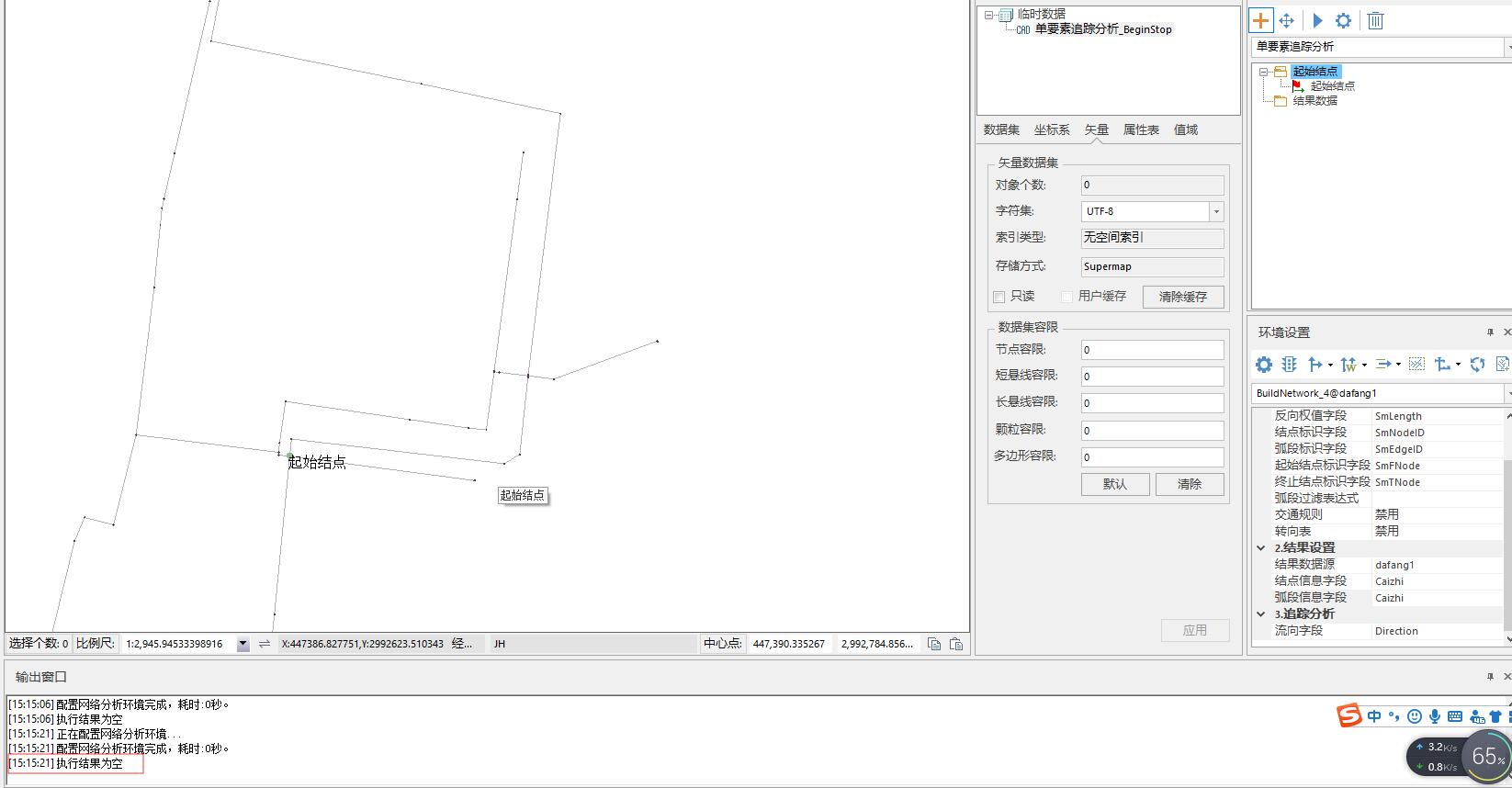Click the network flow direction icon in 环境设置

pyautogui.click(x=1315, y=365)
